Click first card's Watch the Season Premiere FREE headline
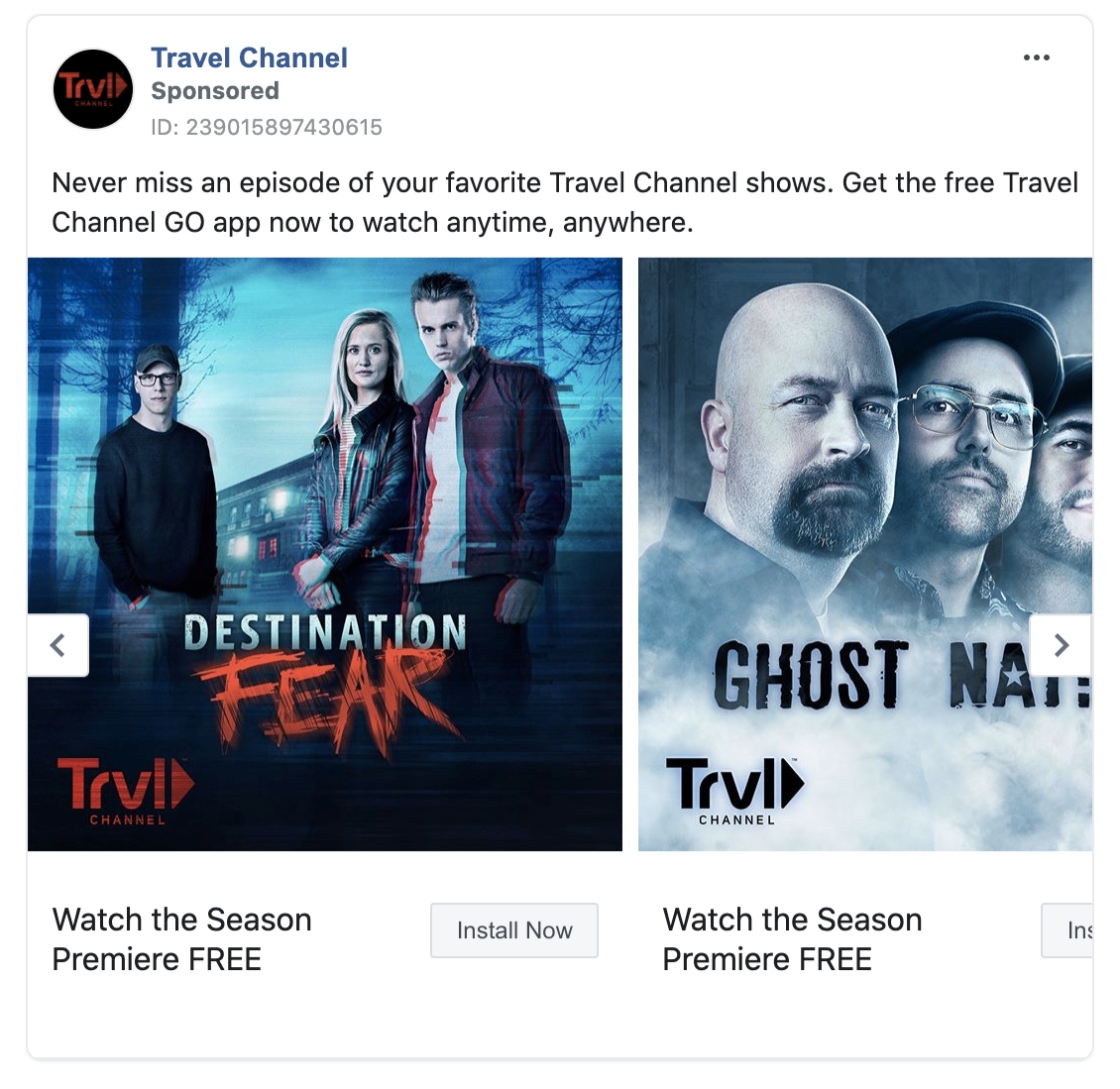Image resolution: width=1120 pixels, height=1089 pixels. [181, 939]
